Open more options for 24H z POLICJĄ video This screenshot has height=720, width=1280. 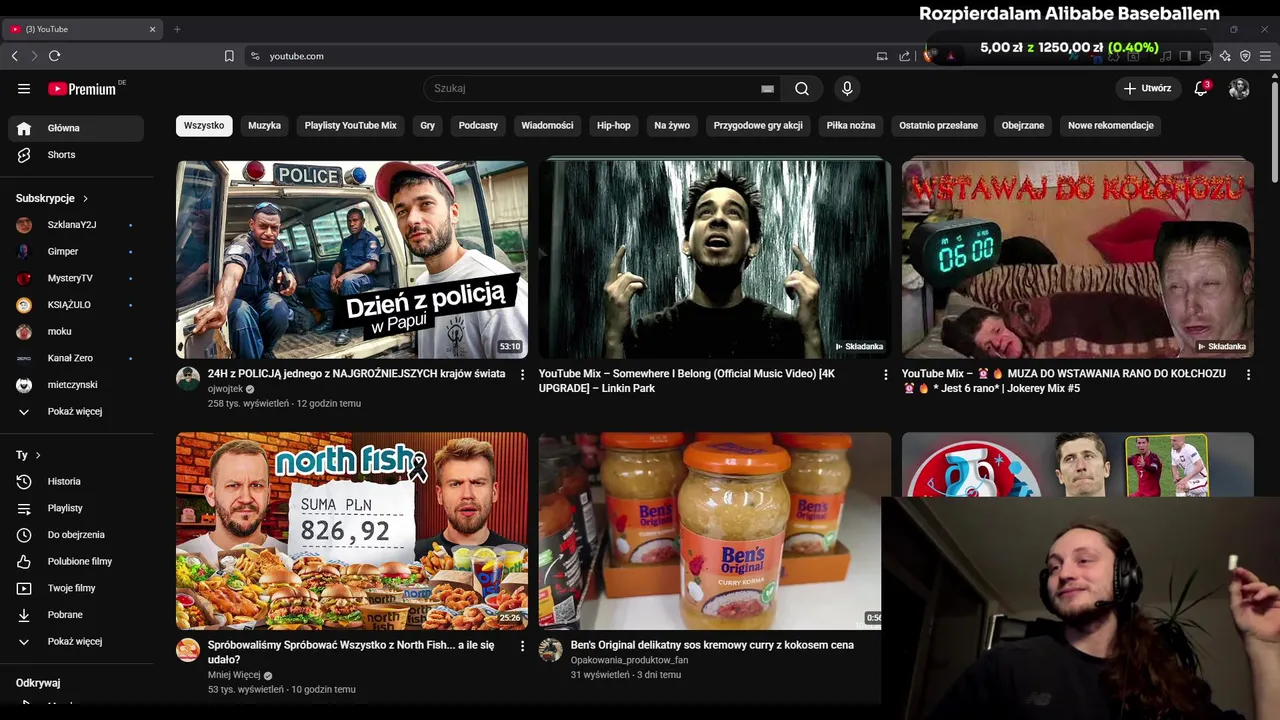pos(522,375)
